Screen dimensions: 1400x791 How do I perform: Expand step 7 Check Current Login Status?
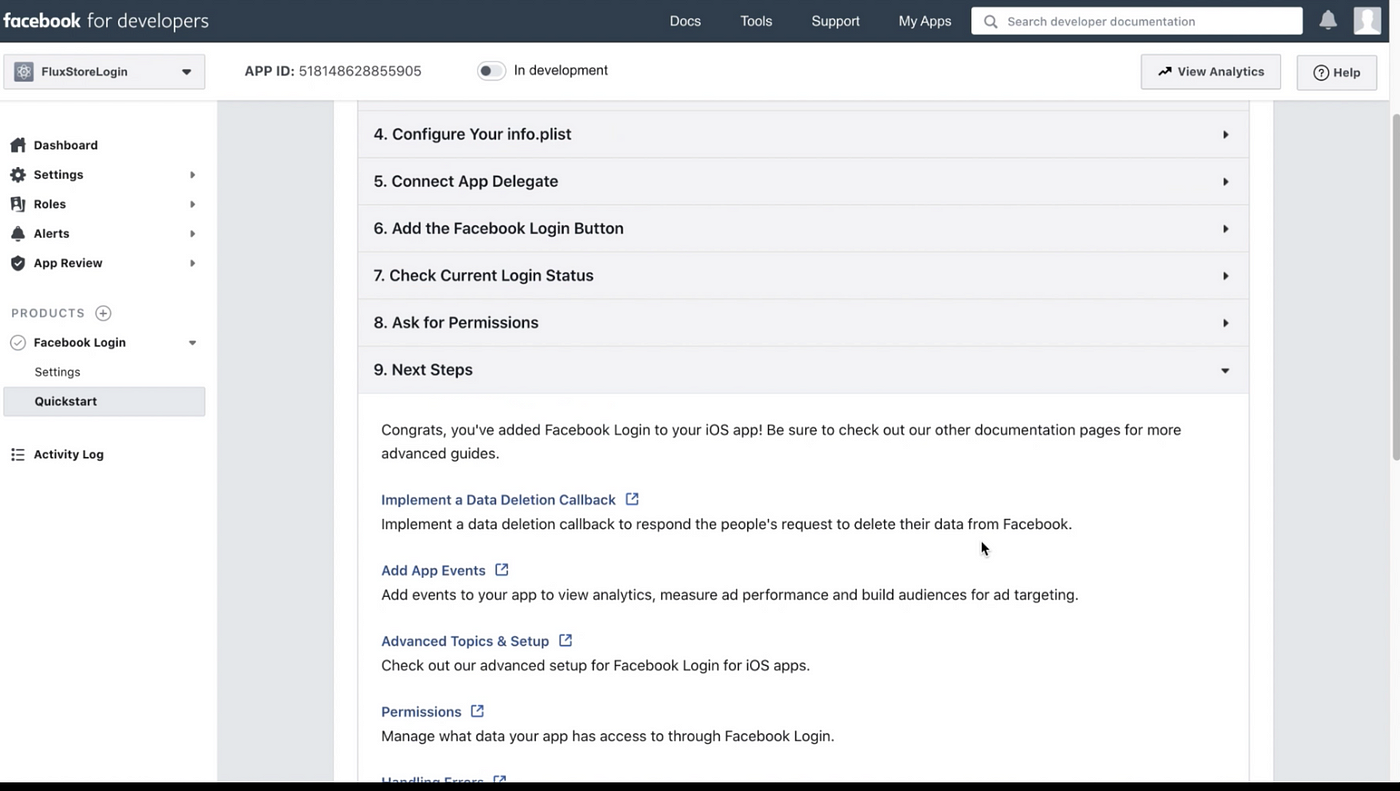[x=803, y=275]
